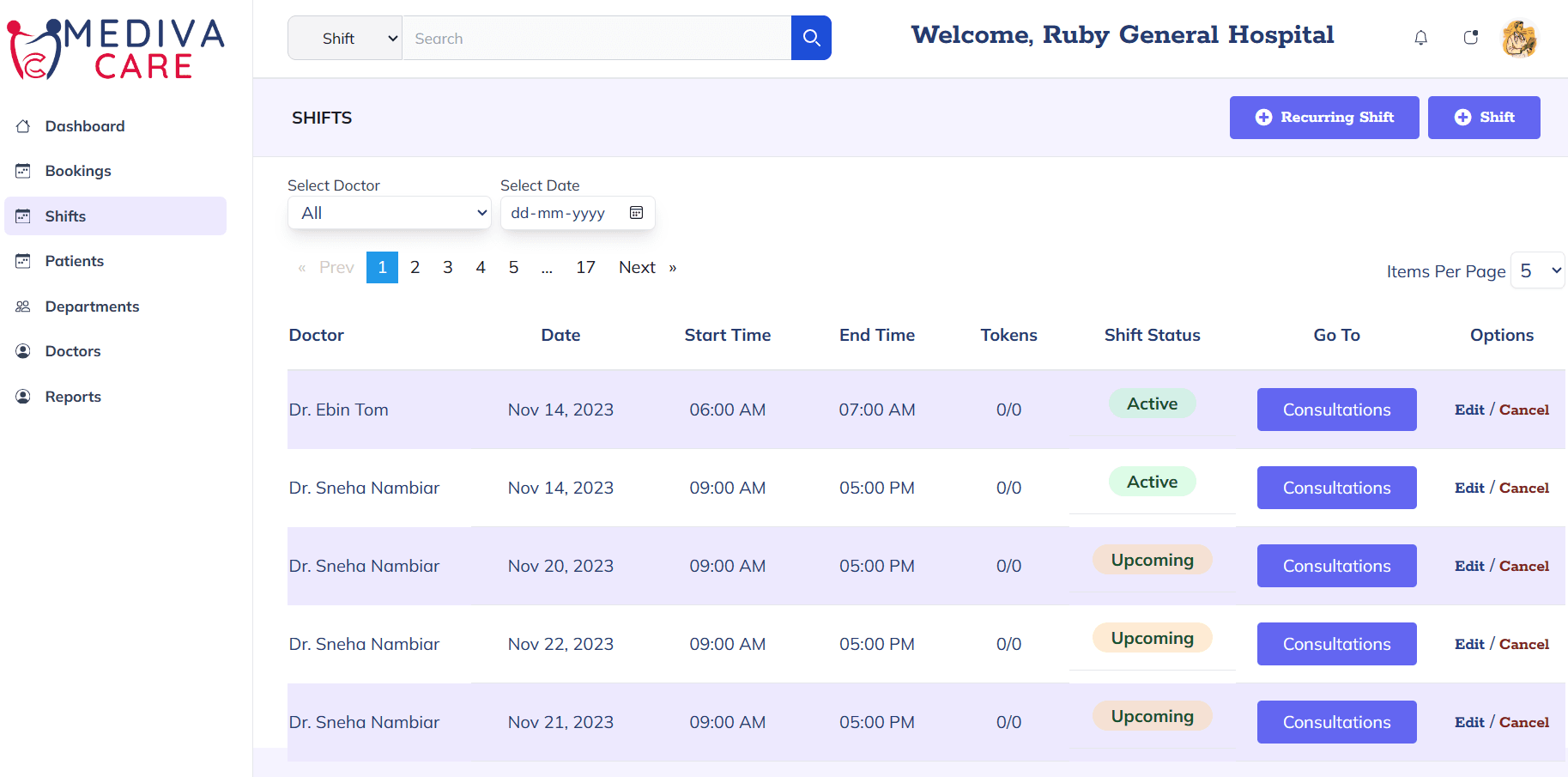Click the search magnifier icon

click(x=810, y=38)
